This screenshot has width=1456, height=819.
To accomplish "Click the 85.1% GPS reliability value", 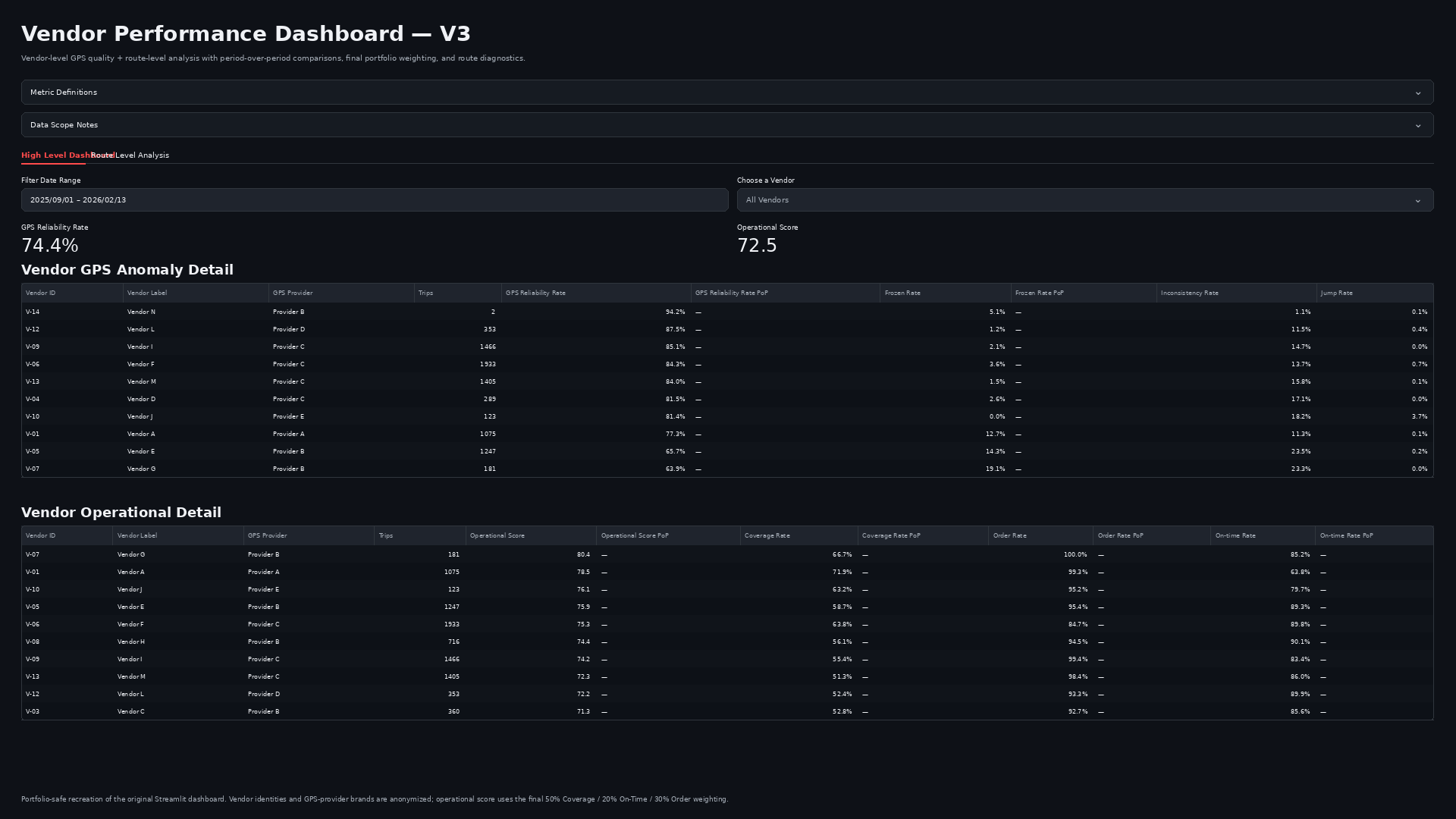I will pos(675,347).
